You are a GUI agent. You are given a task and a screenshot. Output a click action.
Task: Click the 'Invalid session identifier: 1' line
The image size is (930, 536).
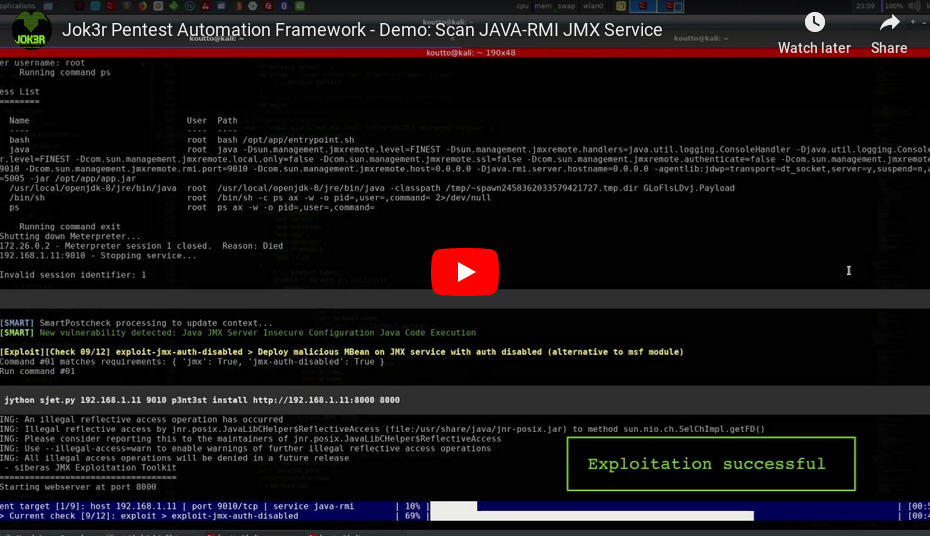(73, 275)
